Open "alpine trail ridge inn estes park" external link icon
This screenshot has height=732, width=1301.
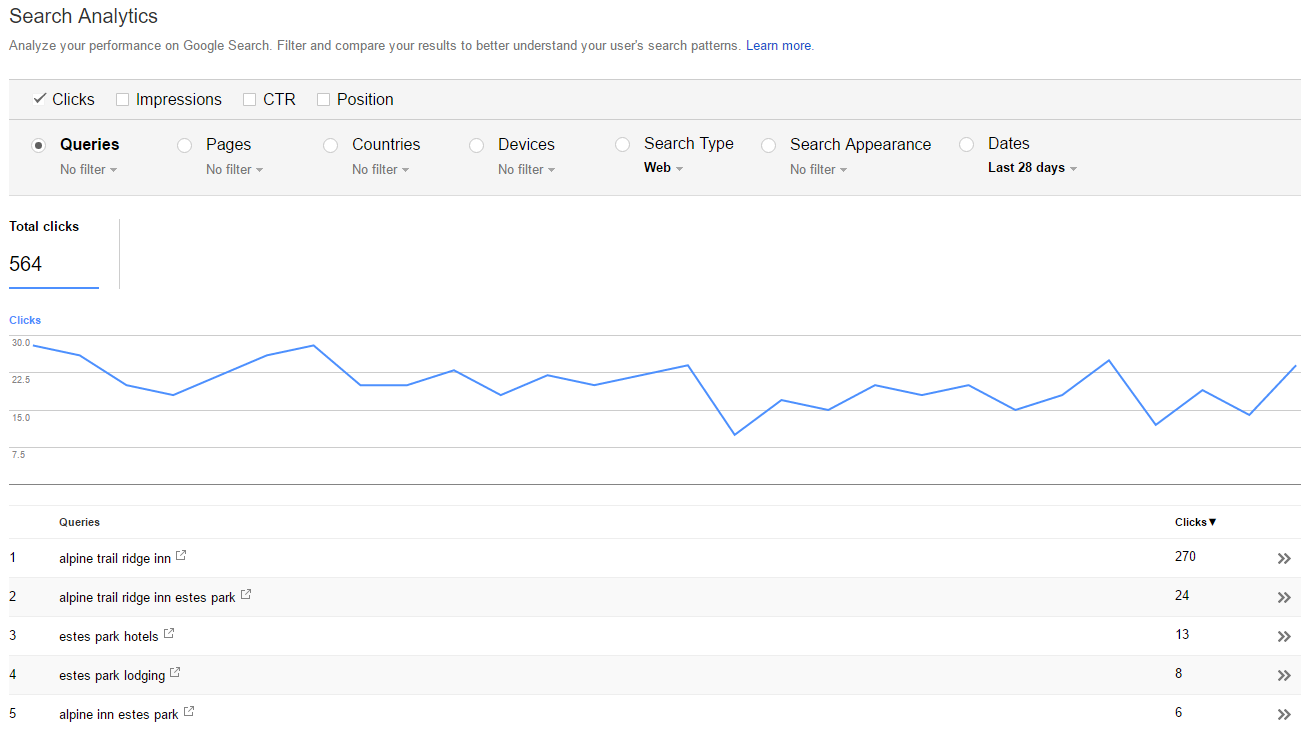245,592
